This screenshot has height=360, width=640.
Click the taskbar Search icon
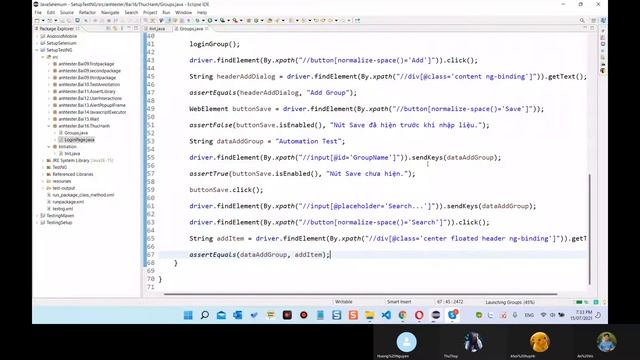(x=204, y=315)
